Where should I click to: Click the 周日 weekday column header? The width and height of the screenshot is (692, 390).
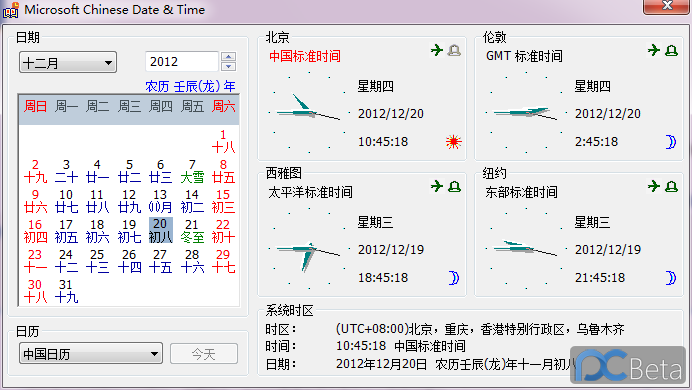35,106
